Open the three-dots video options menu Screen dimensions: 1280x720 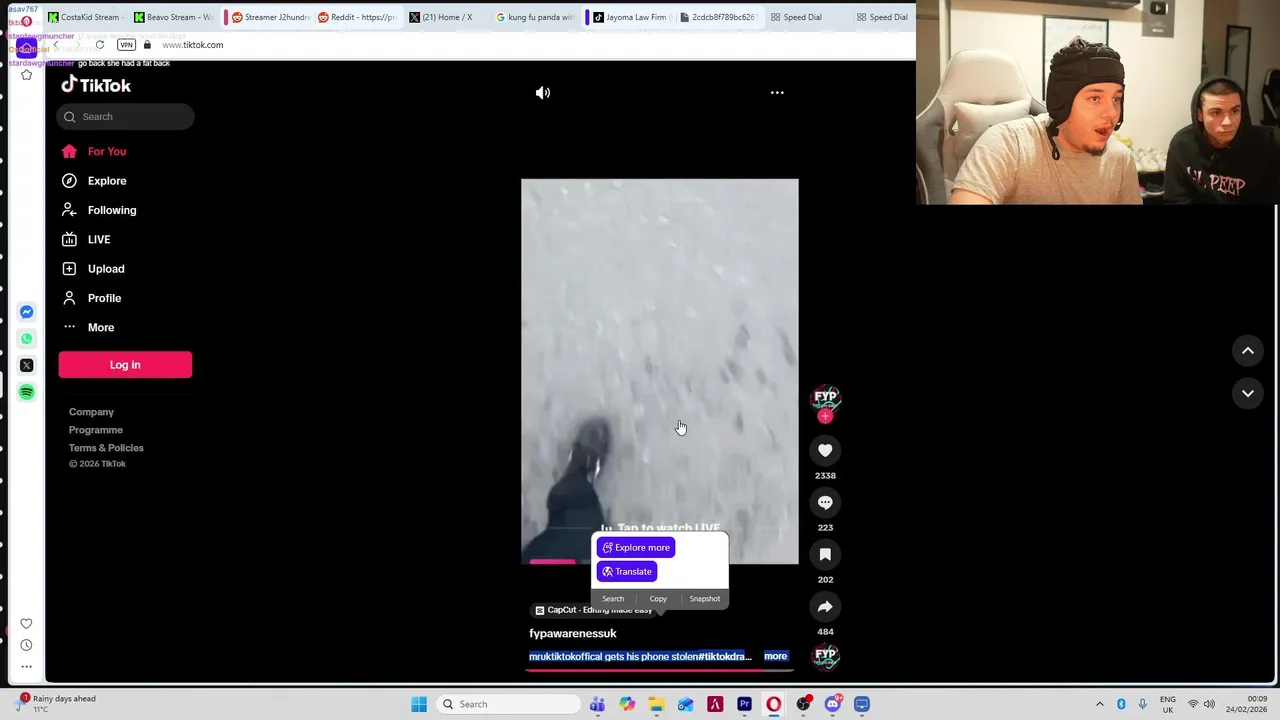[777, 93]
